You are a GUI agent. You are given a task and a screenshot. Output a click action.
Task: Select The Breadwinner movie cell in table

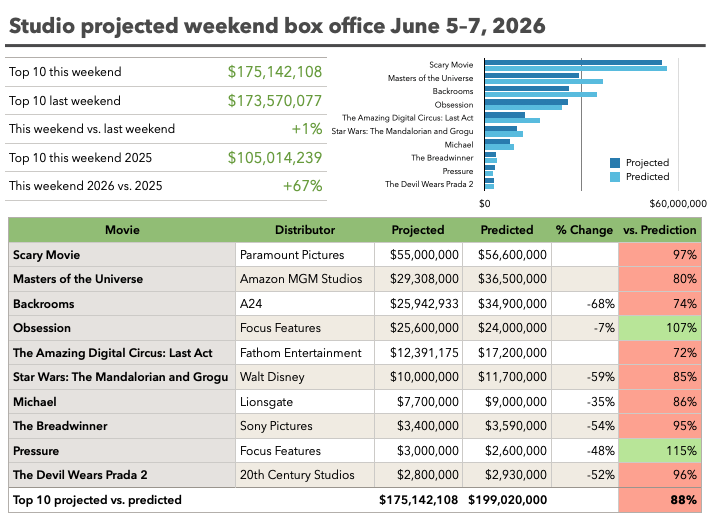(x=122, y=426)
